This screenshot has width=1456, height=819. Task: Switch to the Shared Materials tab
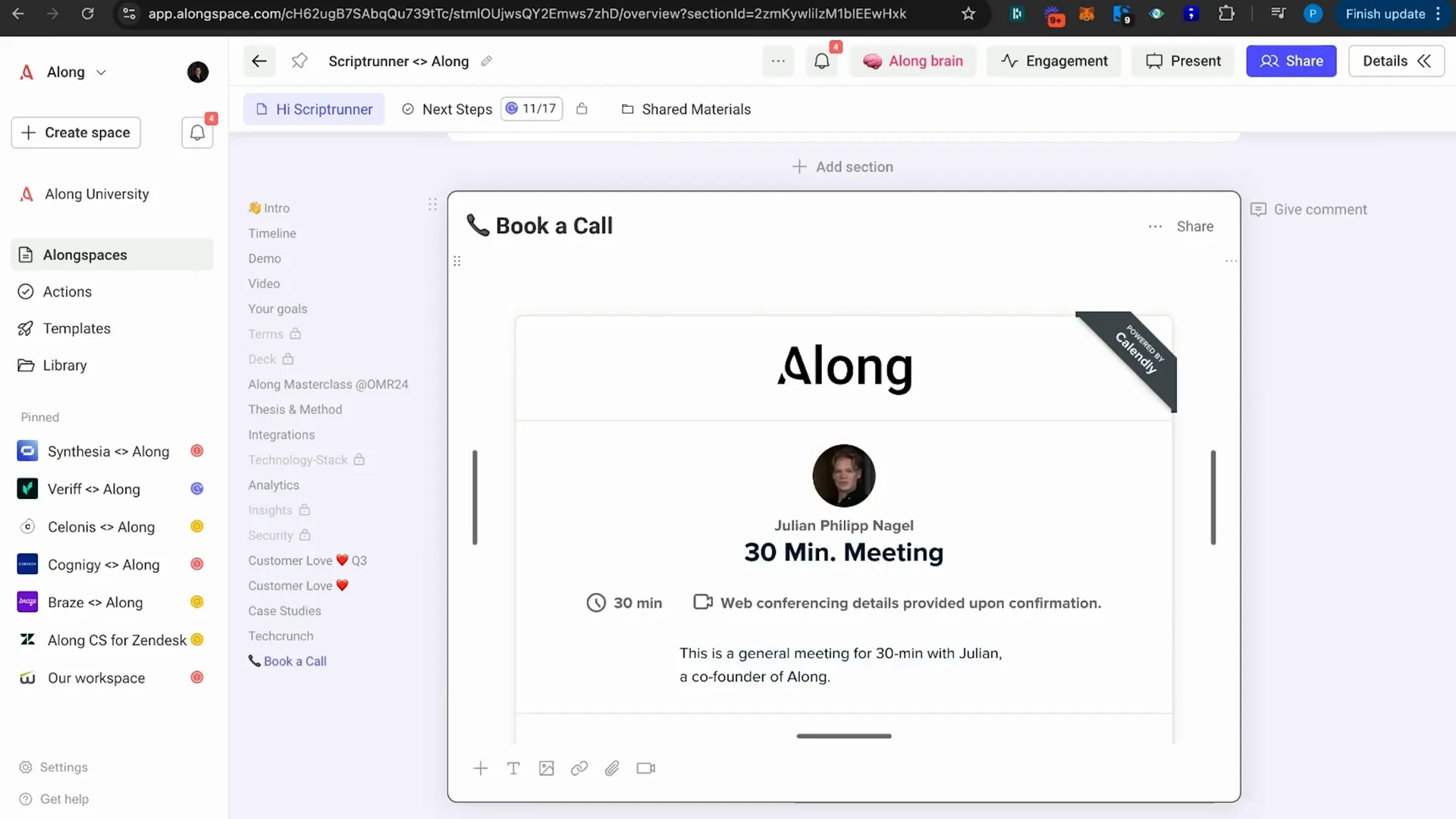pos(686,109)
